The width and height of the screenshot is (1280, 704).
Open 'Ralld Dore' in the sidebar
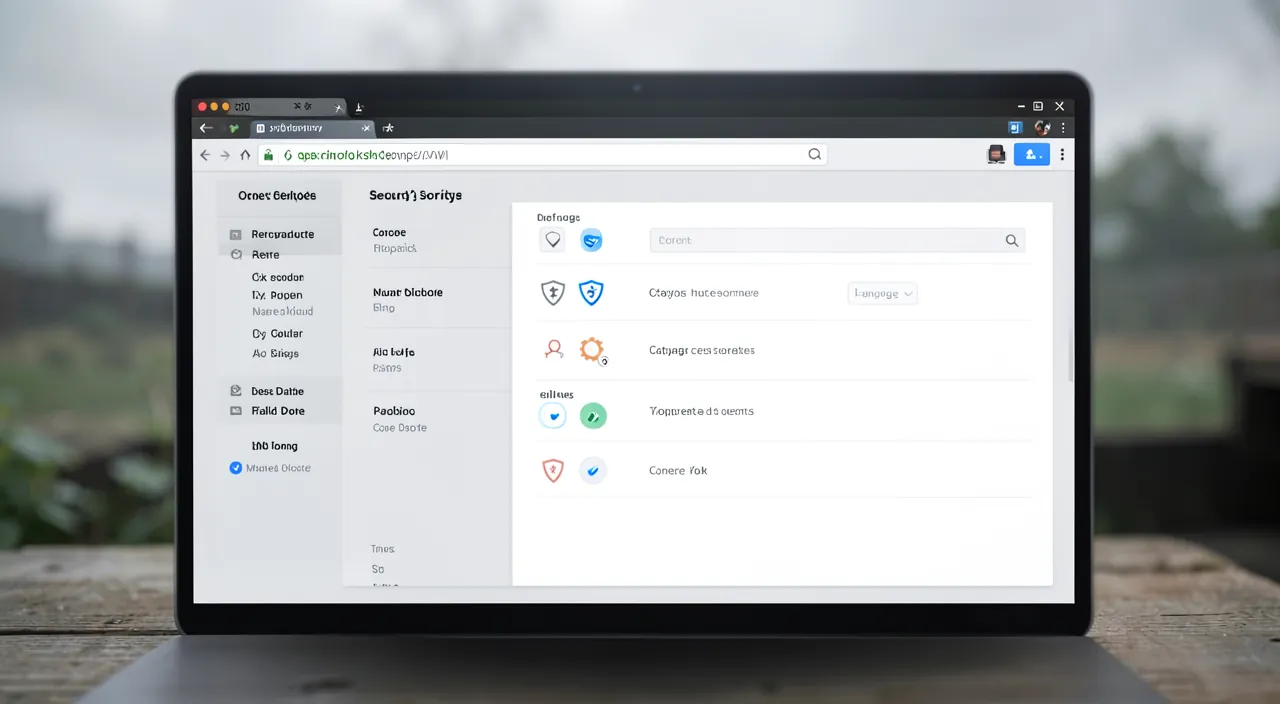(278, 411)
